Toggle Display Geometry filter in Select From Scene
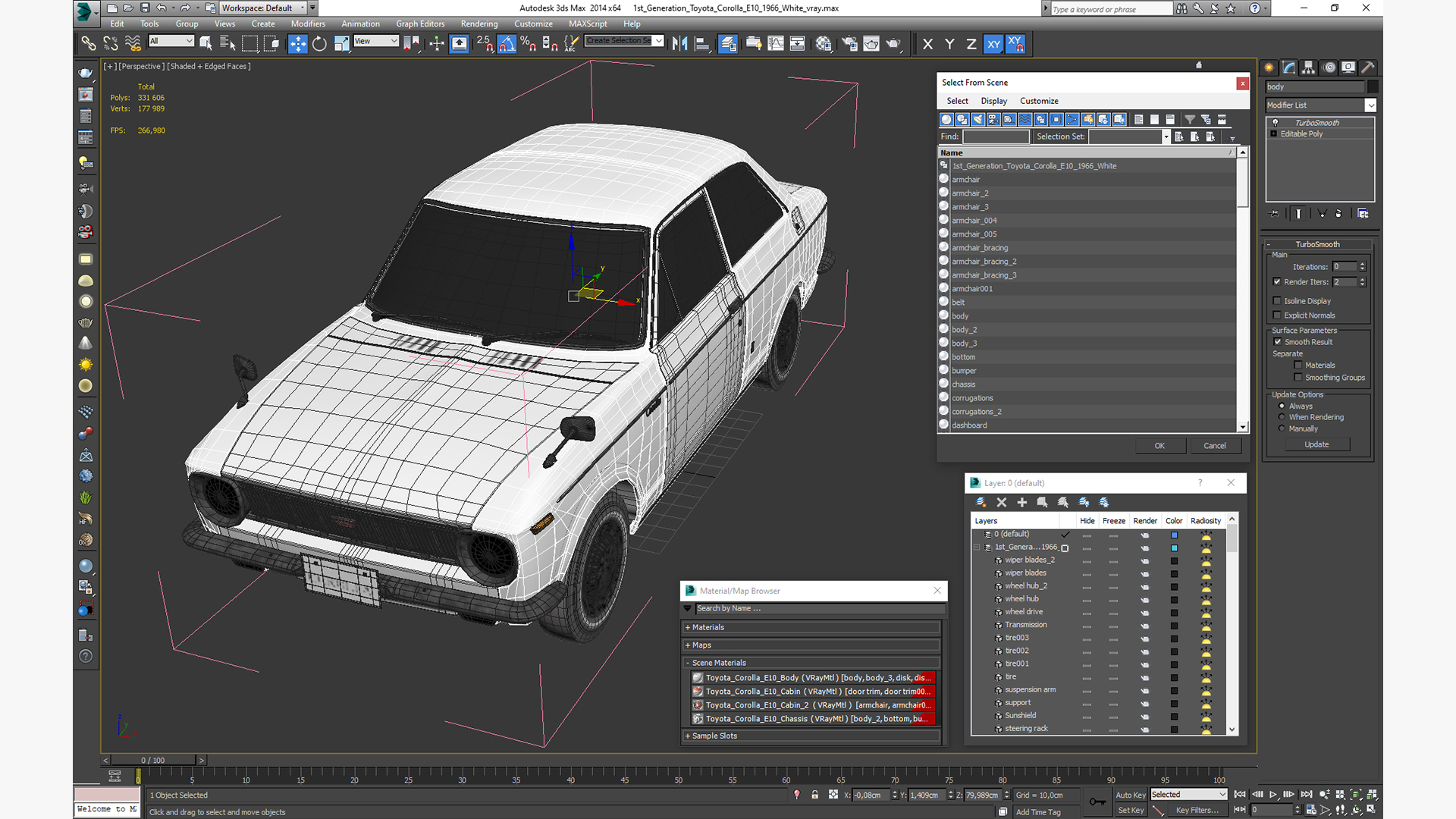This screenshot has height=819, width=1456. coord(946,120)
